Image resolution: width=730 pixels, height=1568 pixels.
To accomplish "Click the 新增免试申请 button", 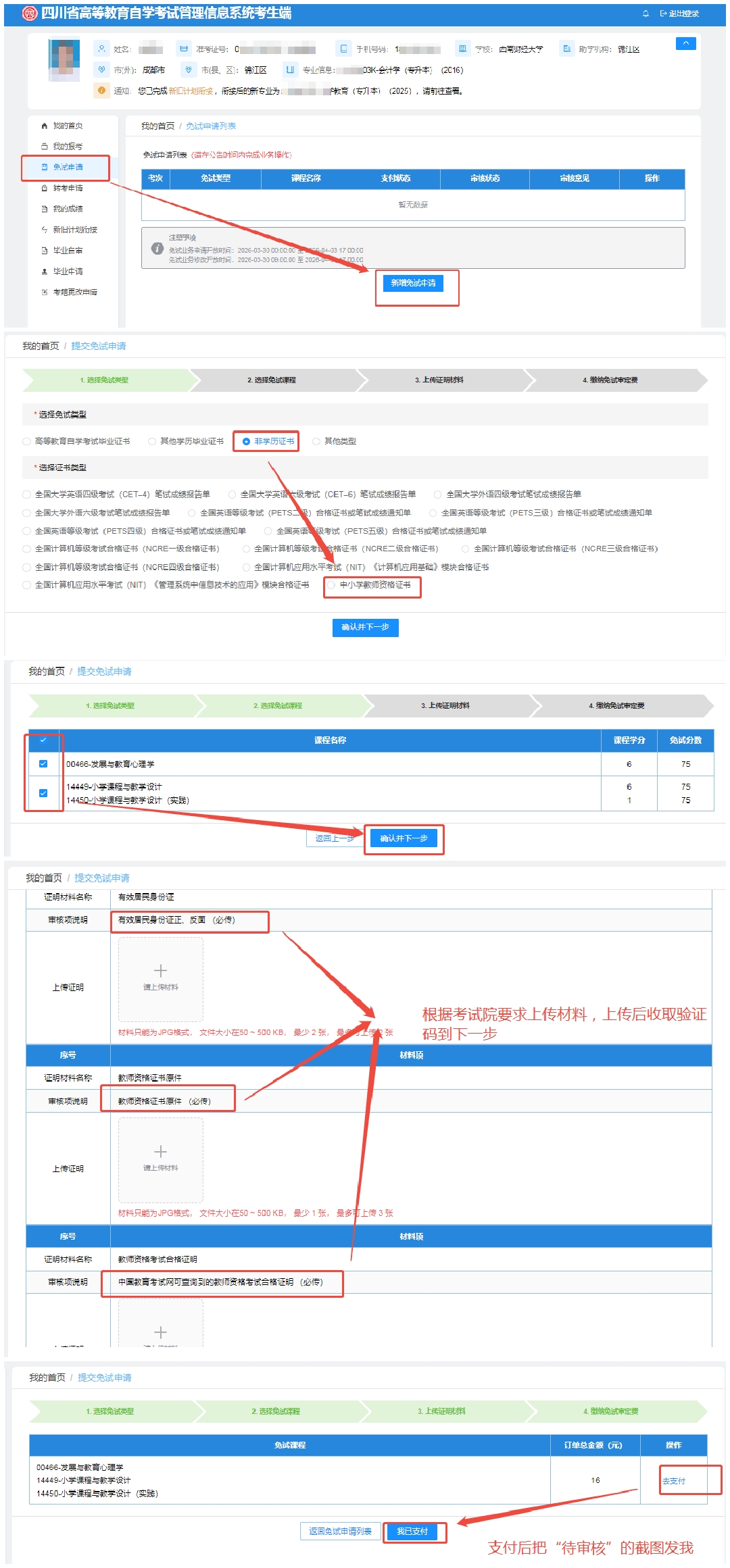I will pyautogui.click(x=413, y=283).
